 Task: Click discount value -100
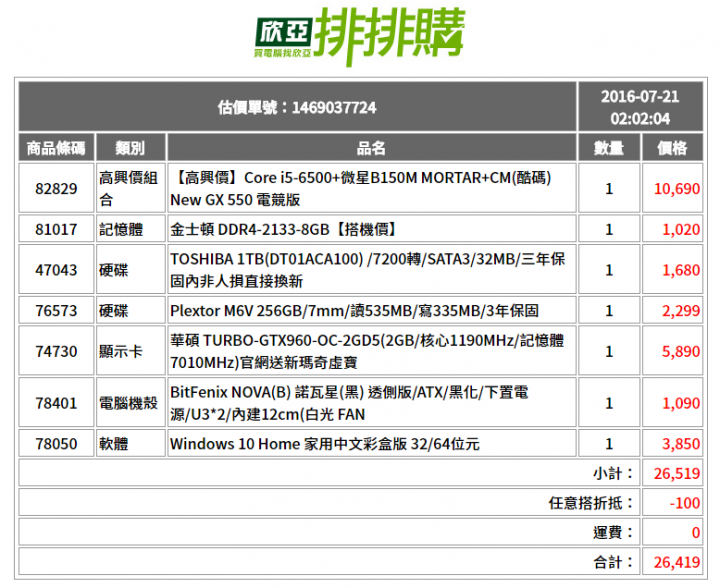(685, 503)
